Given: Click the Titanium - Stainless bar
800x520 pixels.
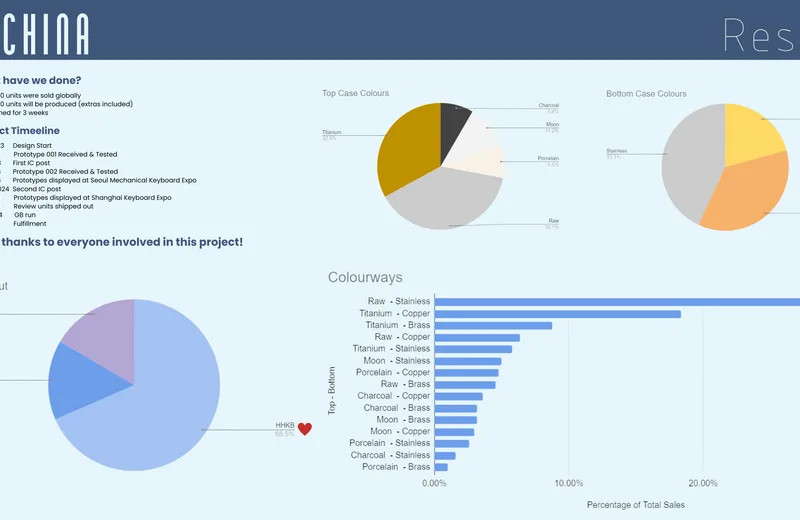Looking at the screenshot, I should tap(473, 349).
